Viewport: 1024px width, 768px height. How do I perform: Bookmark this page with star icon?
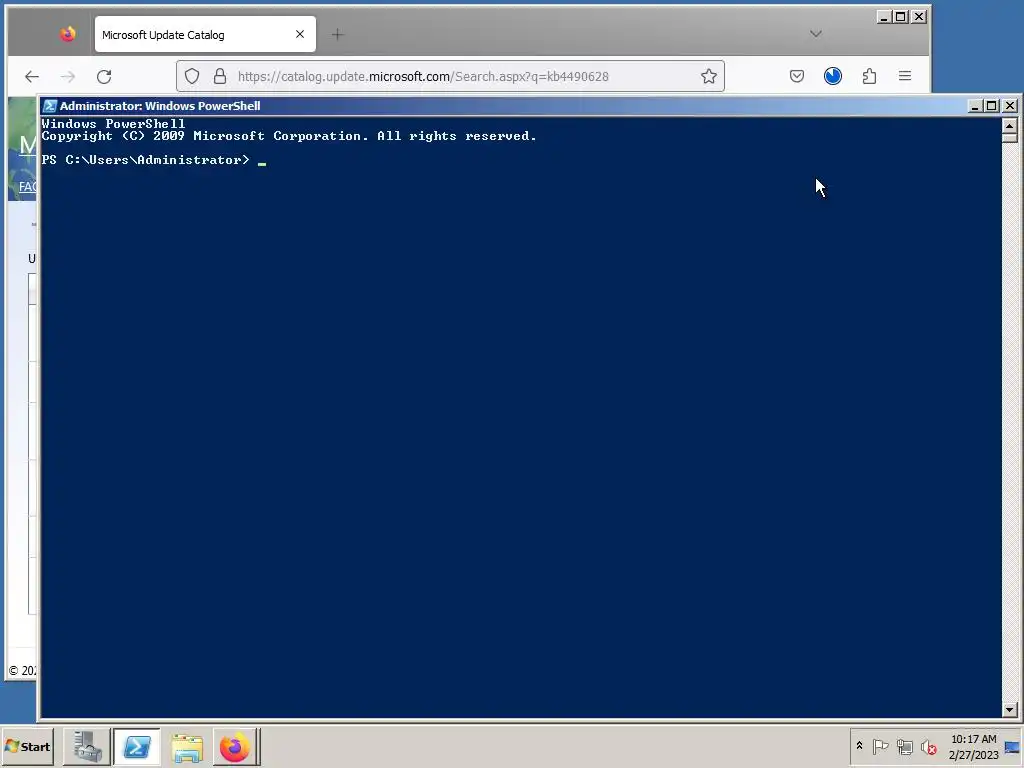(x=709, y=76)
